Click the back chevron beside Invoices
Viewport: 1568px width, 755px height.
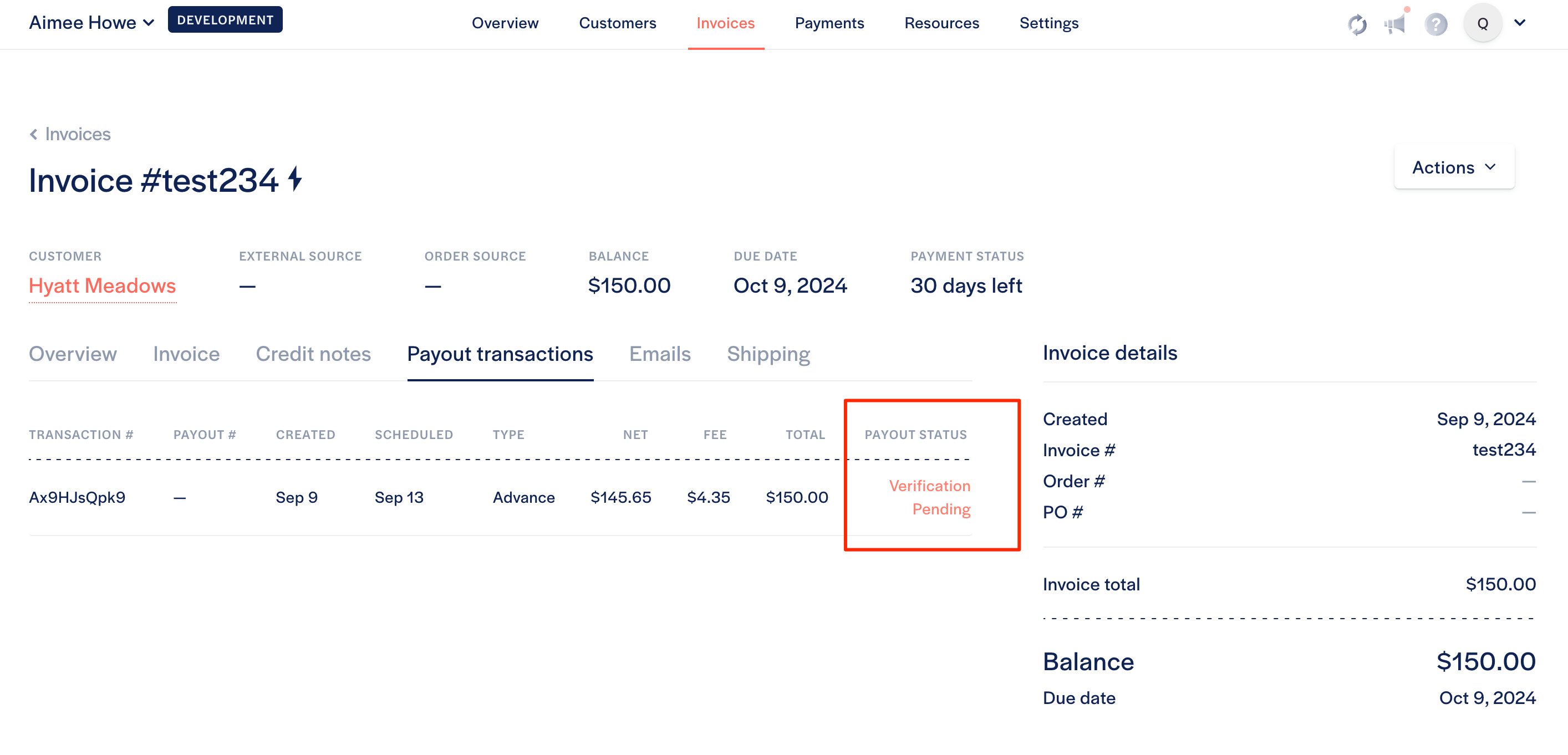click(x=33, y=134)
